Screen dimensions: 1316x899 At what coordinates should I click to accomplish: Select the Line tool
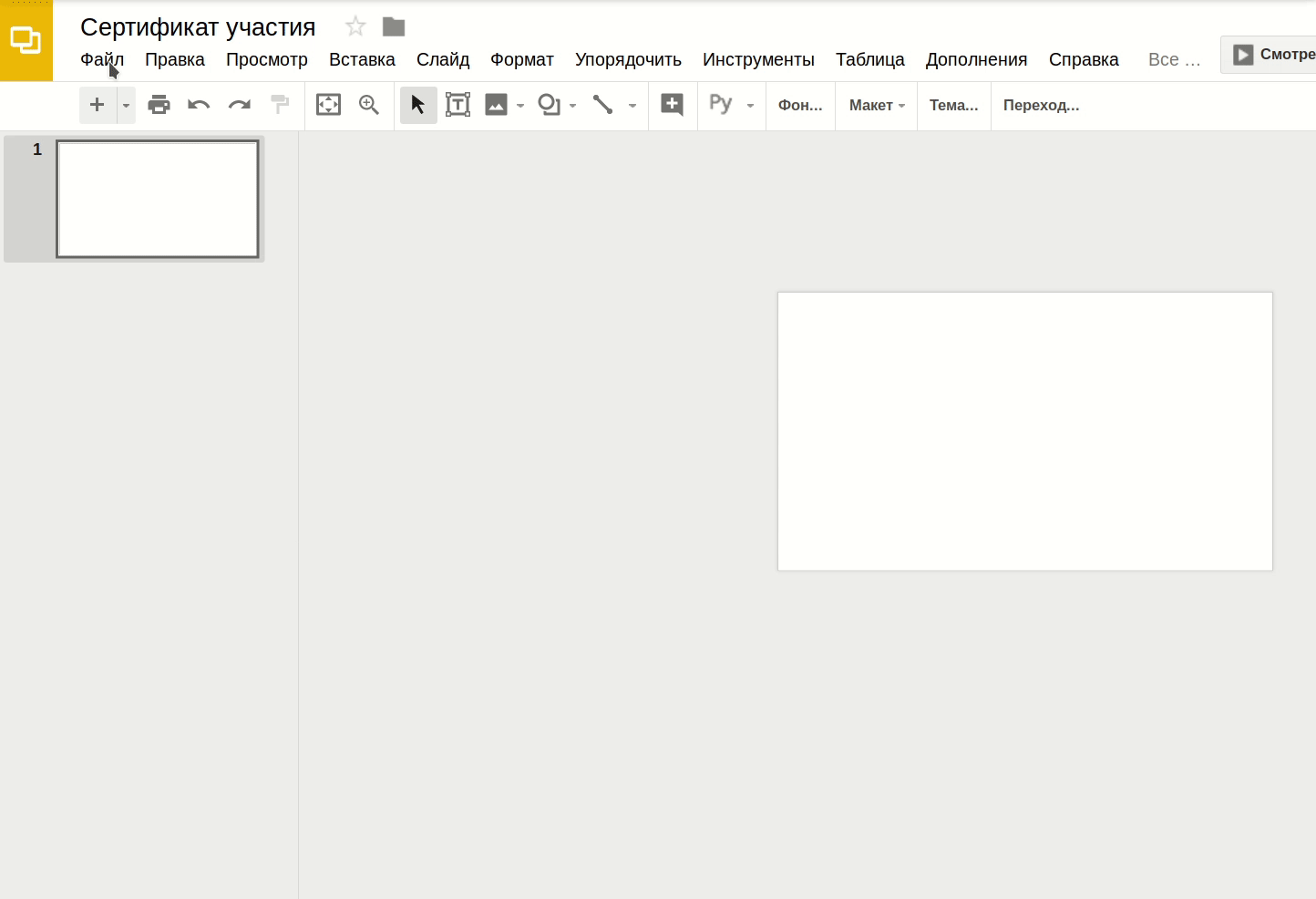point(602,105)
